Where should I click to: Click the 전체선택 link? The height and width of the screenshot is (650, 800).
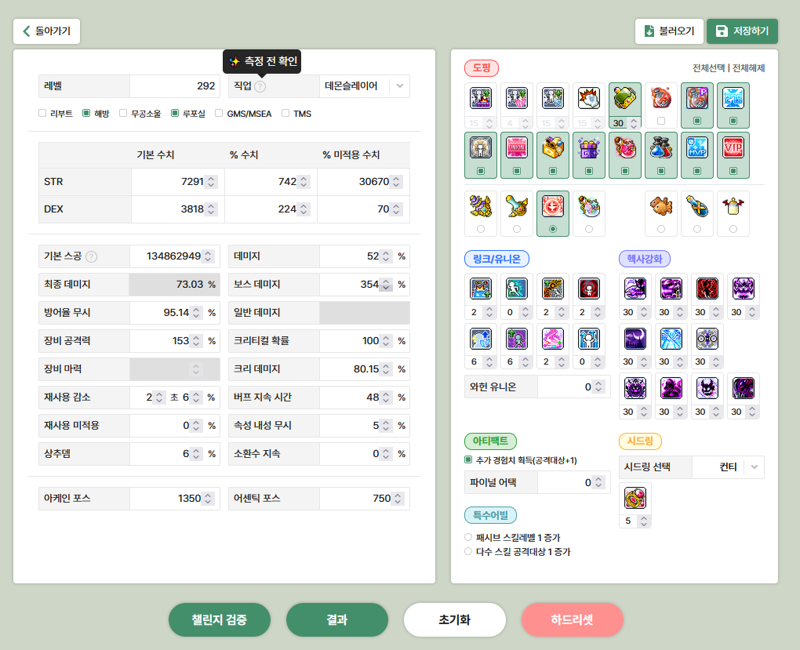708,68
